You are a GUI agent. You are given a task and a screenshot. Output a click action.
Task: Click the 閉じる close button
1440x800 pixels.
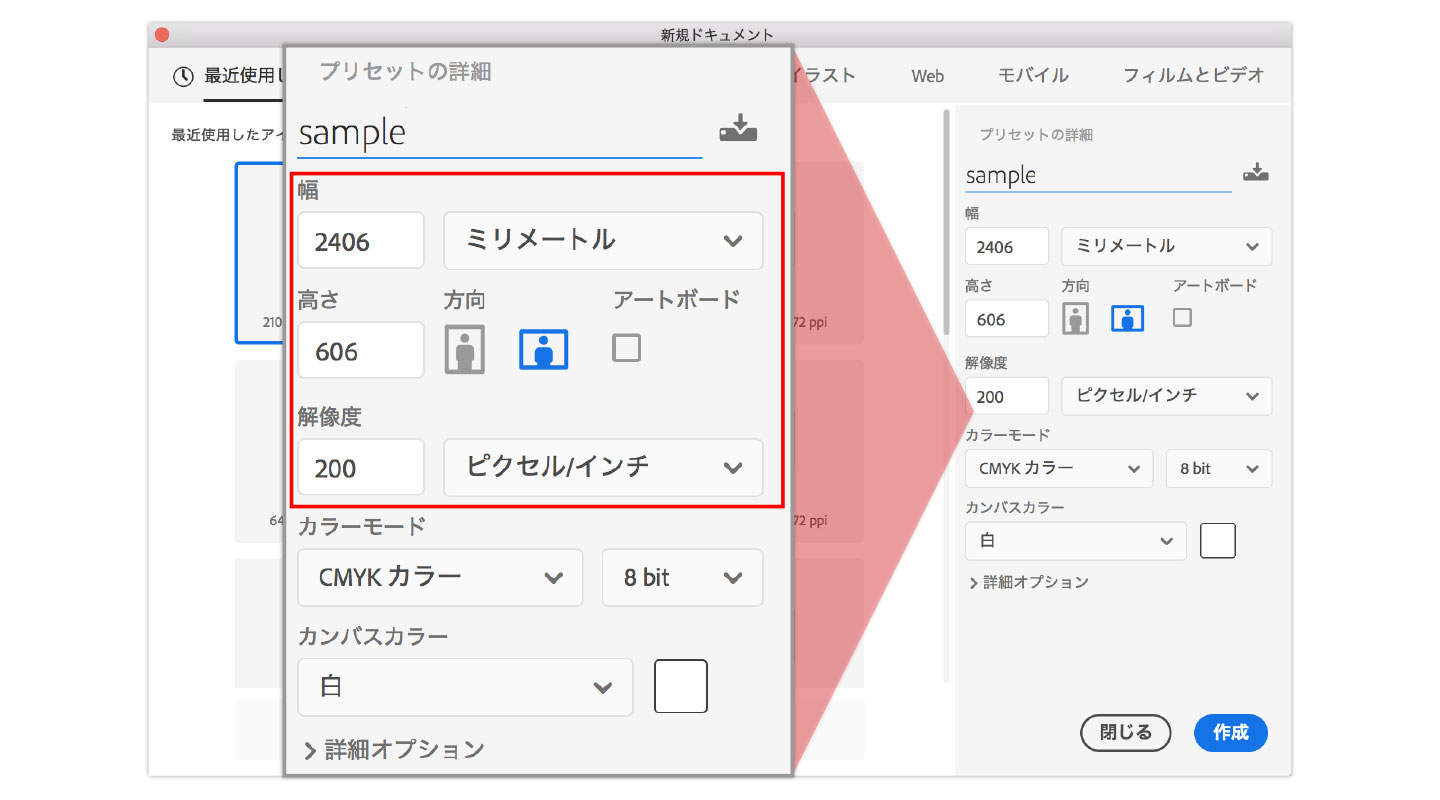(1126, 733)
